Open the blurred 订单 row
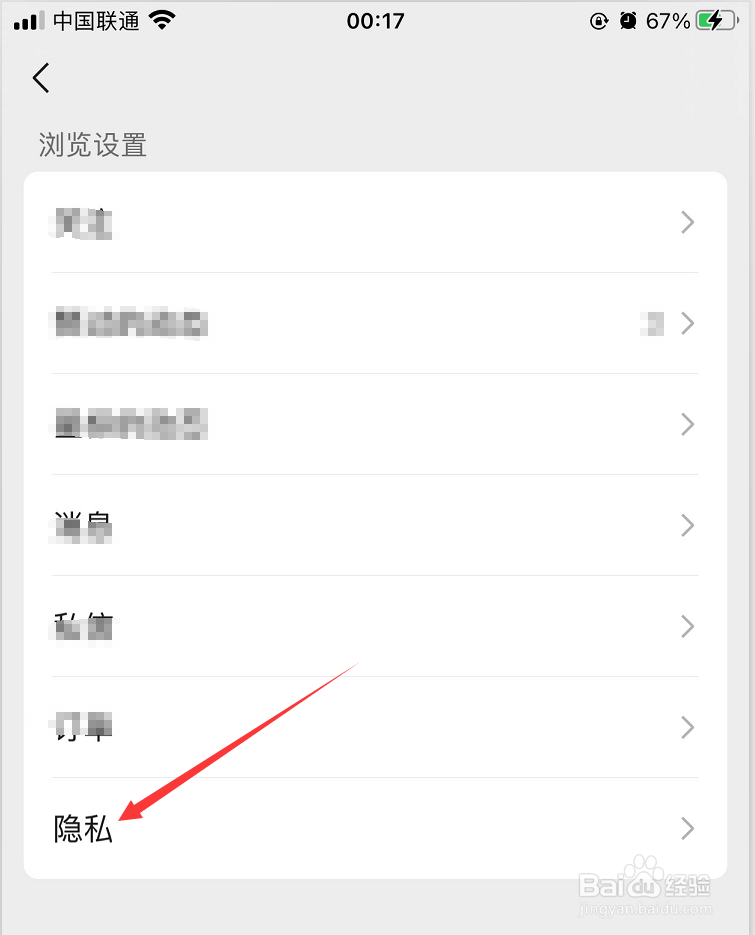755x935 pixels. pyautogui.click(x=375, y=727)
